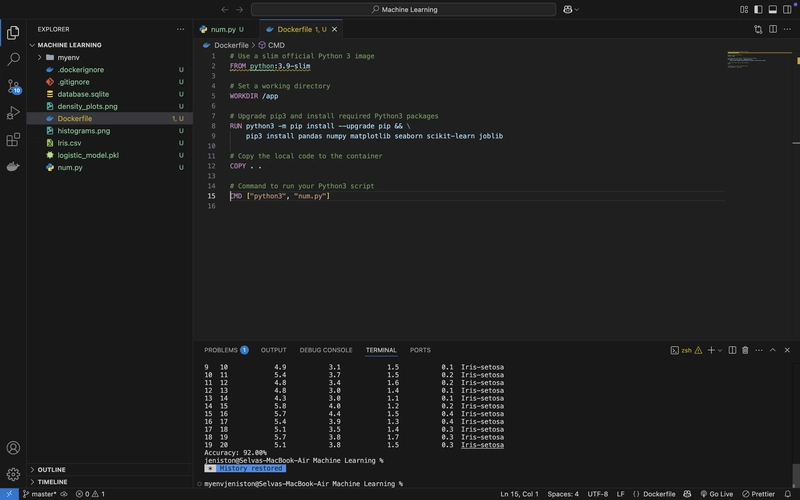This screenshot has width=800, height=500.
Task: Click the zsh terminal shell label
Action: (x=686, y=350)
